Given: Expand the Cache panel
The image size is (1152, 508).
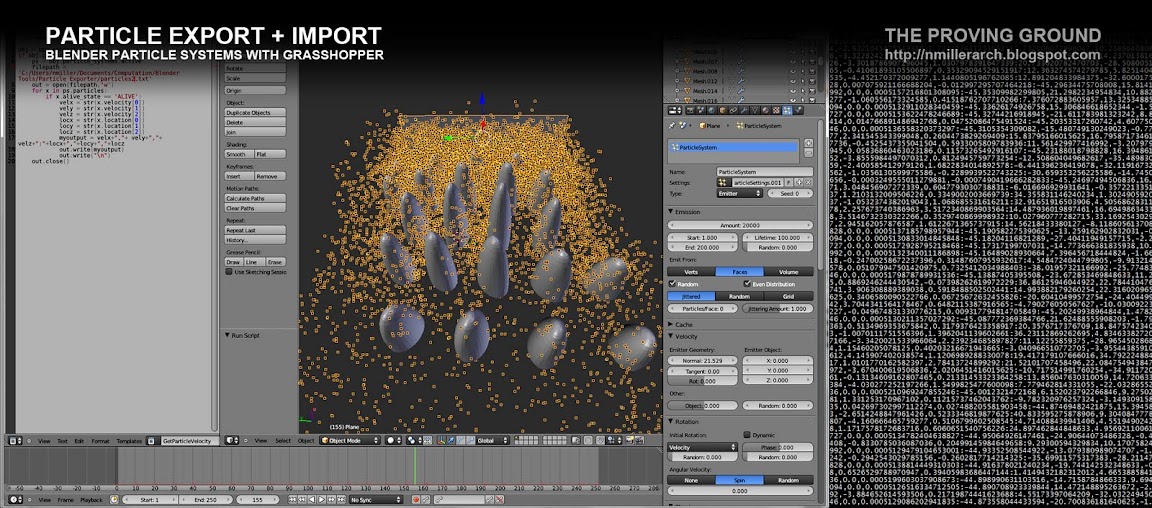Looking at the screenshot, I should pos(683,324).
